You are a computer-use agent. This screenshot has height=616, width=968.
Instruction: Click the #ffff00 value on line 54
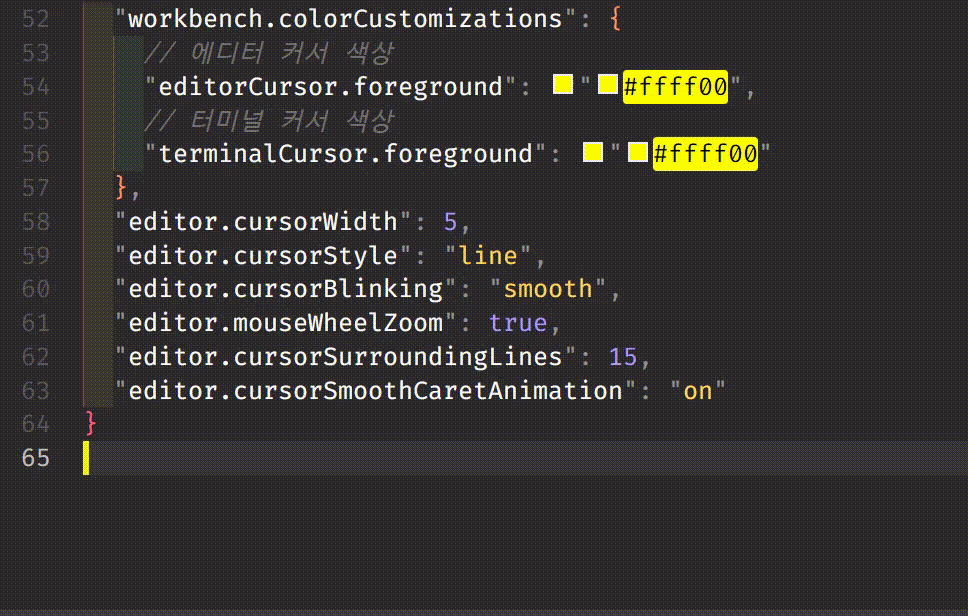675,87
